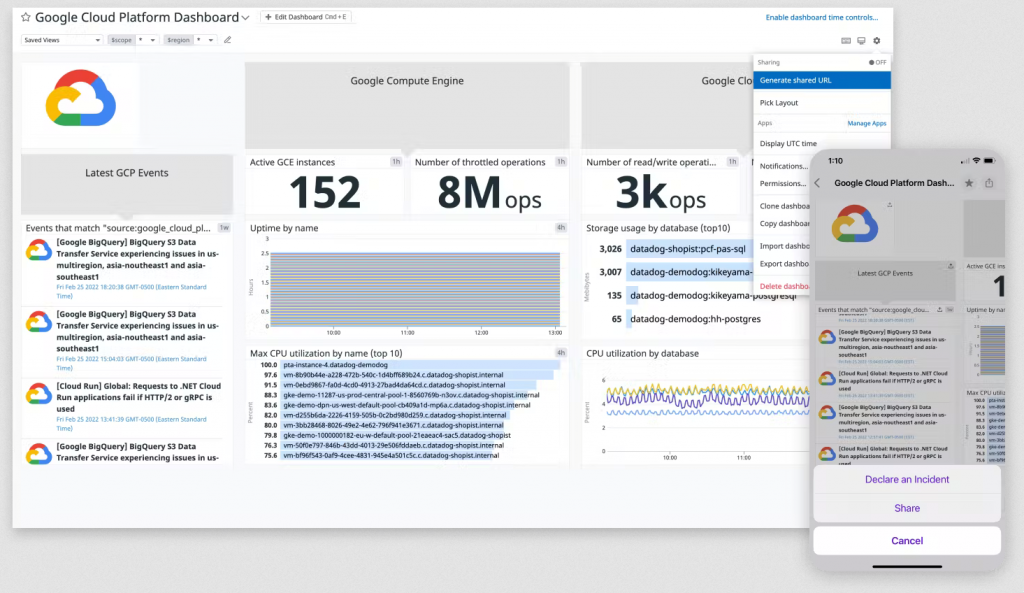Tap the star icon in mobile header
Screen dimensions: 1024x593
[x=969, y=183]
